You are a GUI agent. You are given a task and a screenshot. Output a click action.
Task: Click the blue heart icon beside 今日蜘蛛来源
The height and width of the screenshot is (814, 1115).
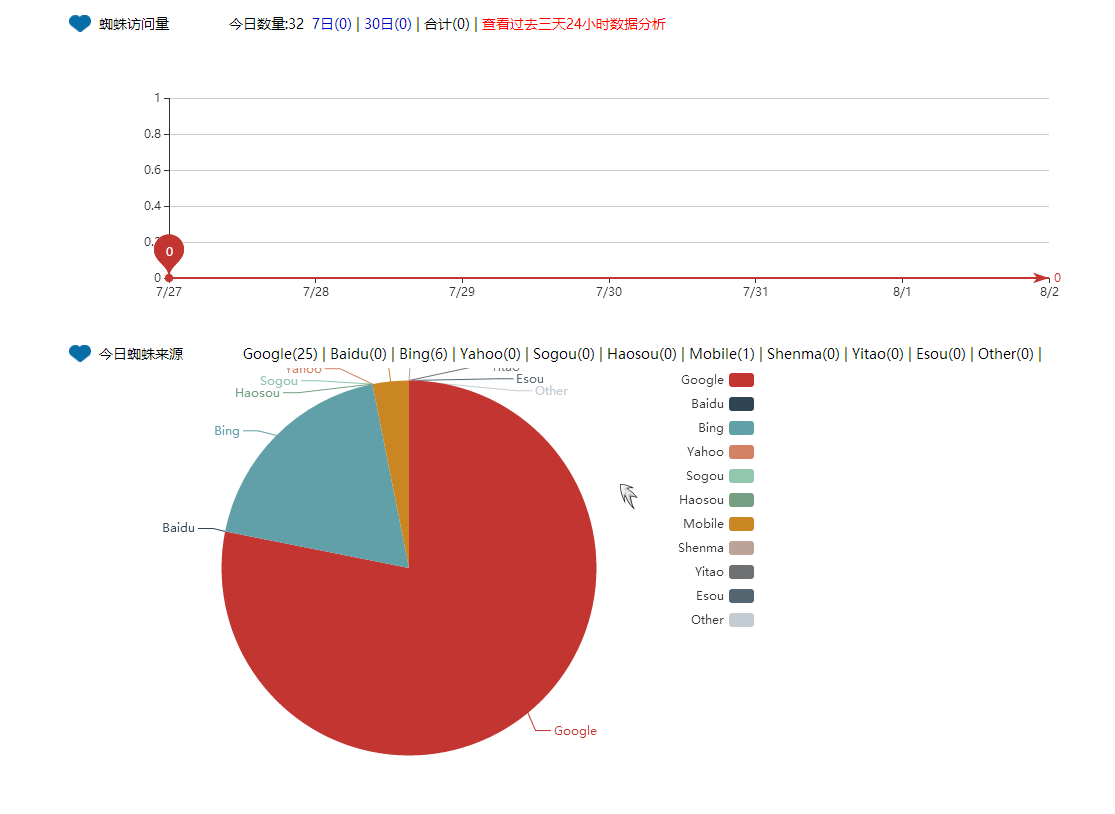tap(80, 354)
